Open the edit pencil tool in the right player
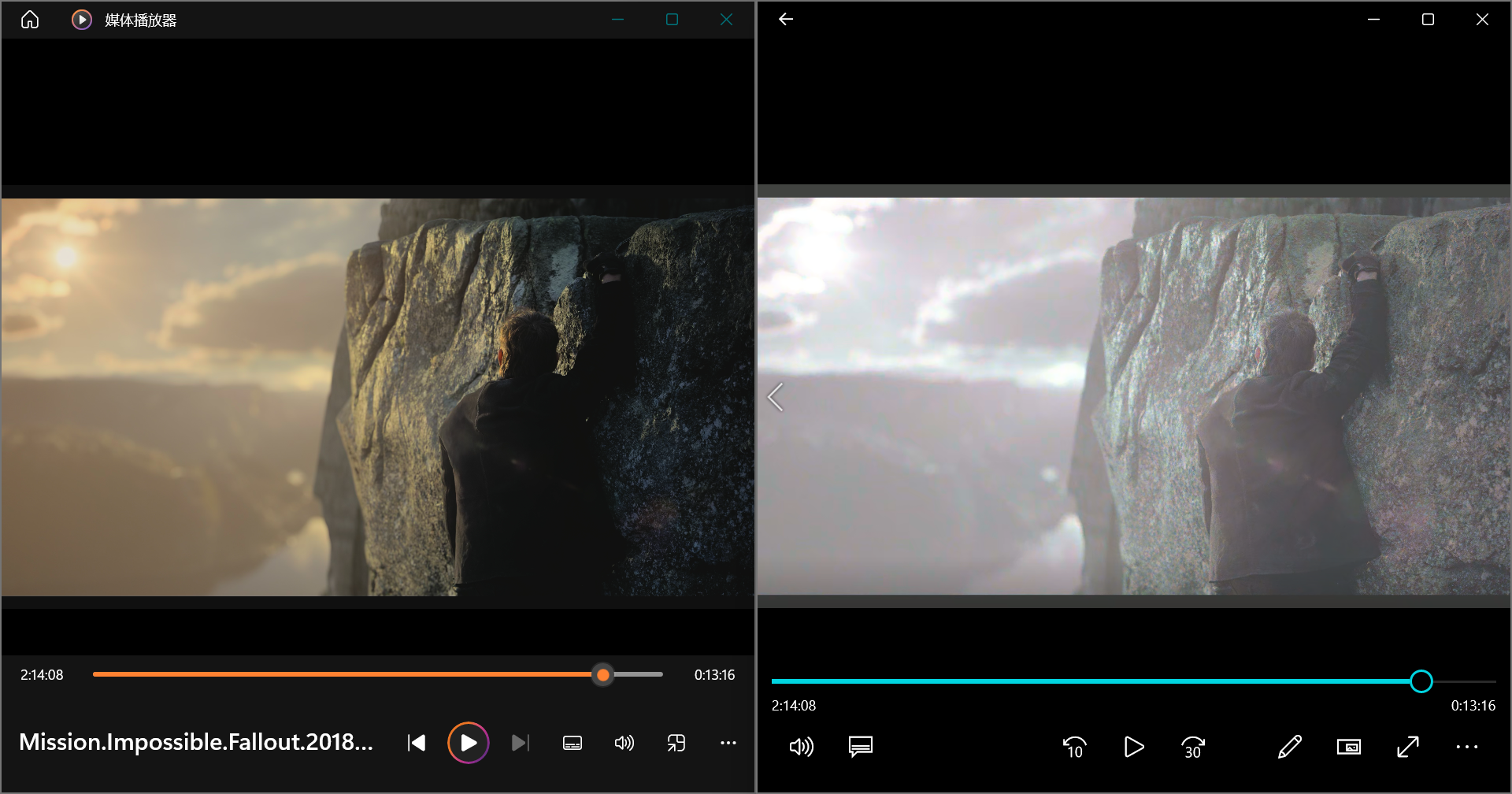The image size is (1512, 794). [x=1290, y=747]
